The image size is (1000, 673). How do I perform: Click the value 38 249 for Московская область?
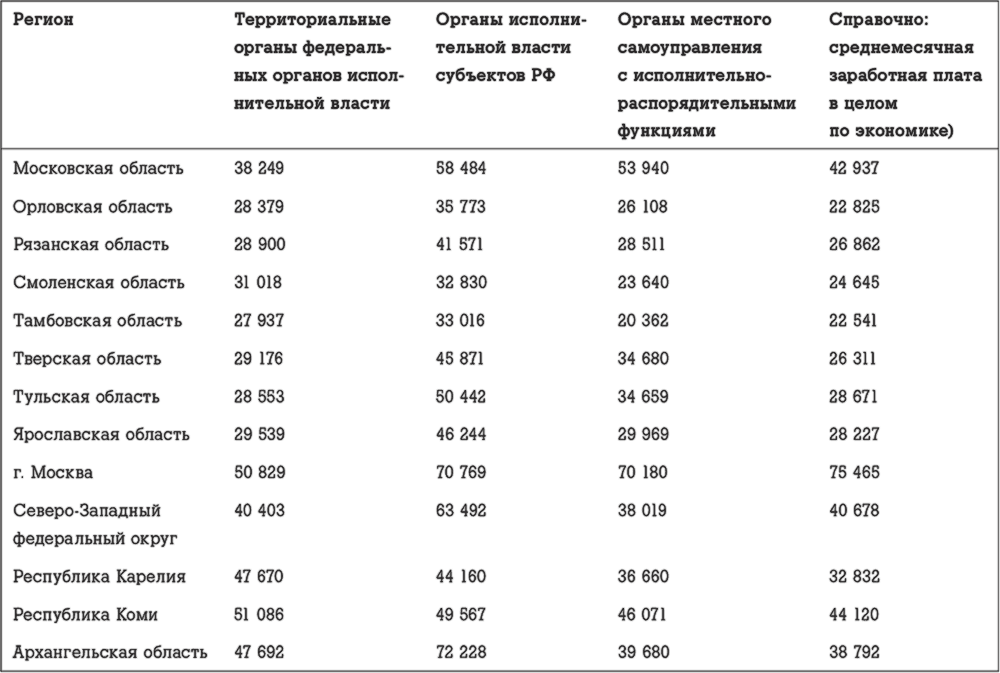click(x=259, y=168)
